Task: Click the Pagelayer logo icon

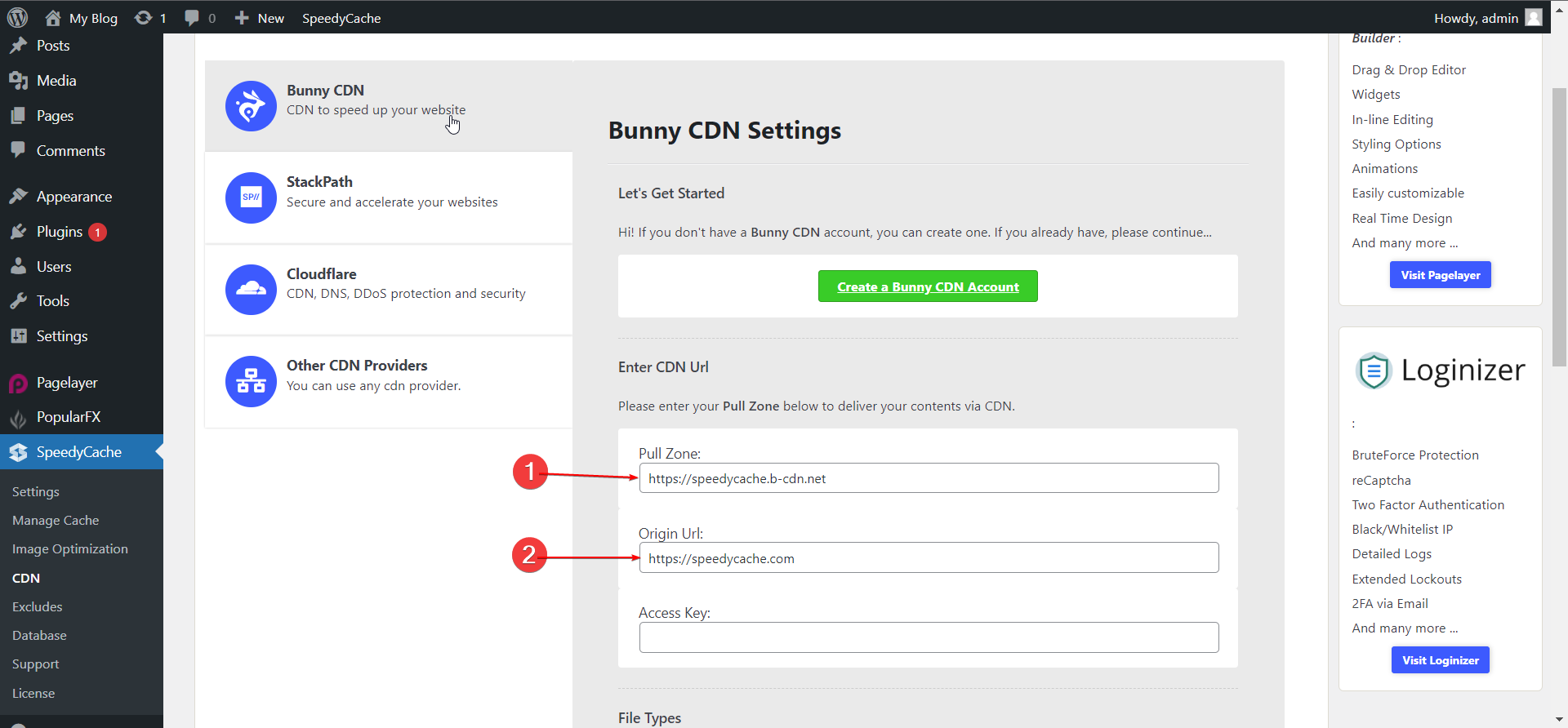Action: 18,383
